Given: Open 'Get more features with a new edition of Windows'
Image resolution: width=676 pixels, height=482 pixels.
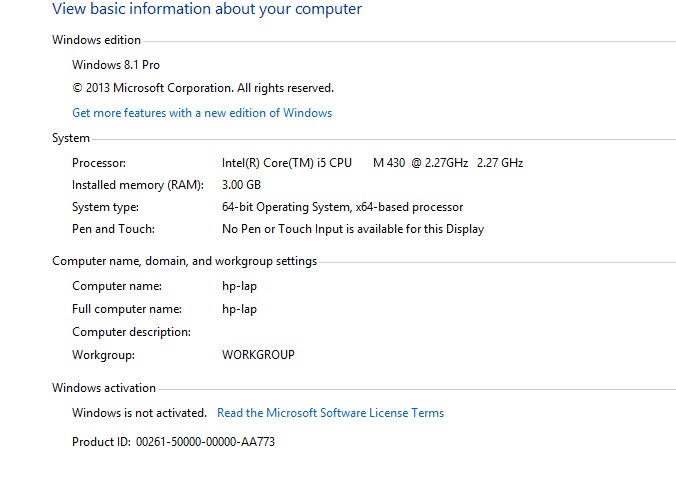Looking at the screenshot, I should point(202,113).
